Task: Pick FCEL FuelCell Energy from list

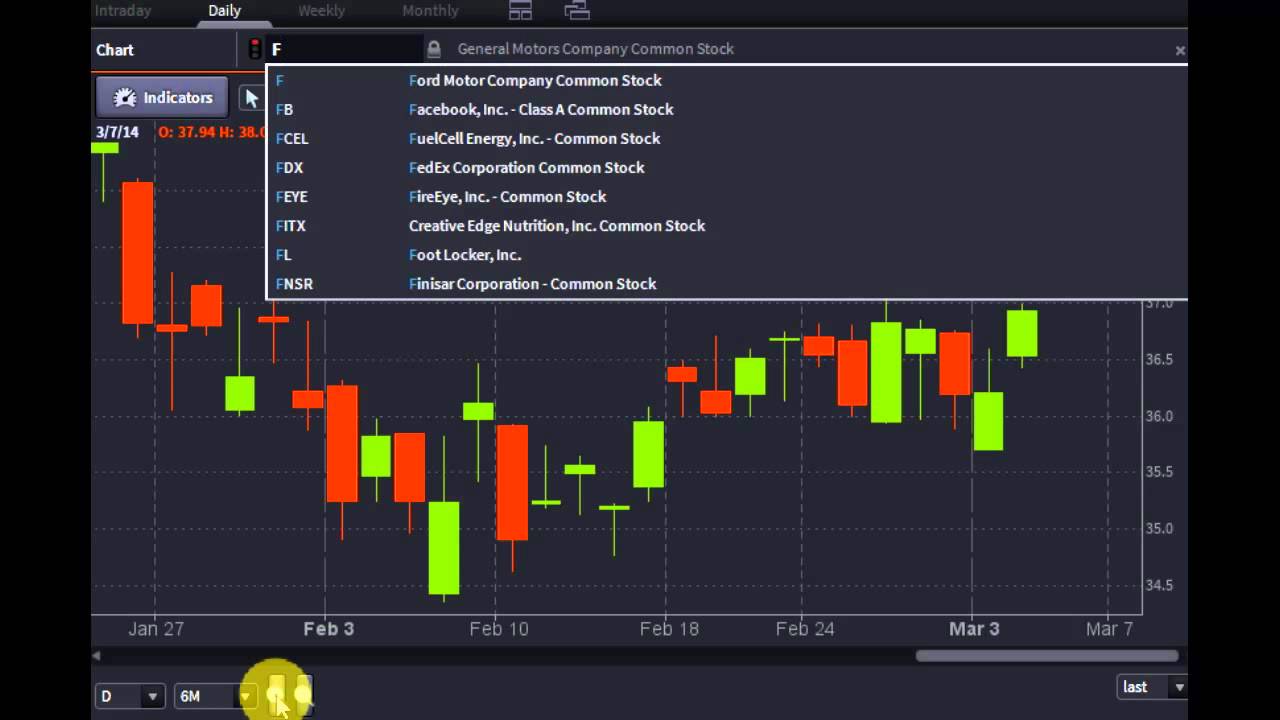Action: (726, 138)
